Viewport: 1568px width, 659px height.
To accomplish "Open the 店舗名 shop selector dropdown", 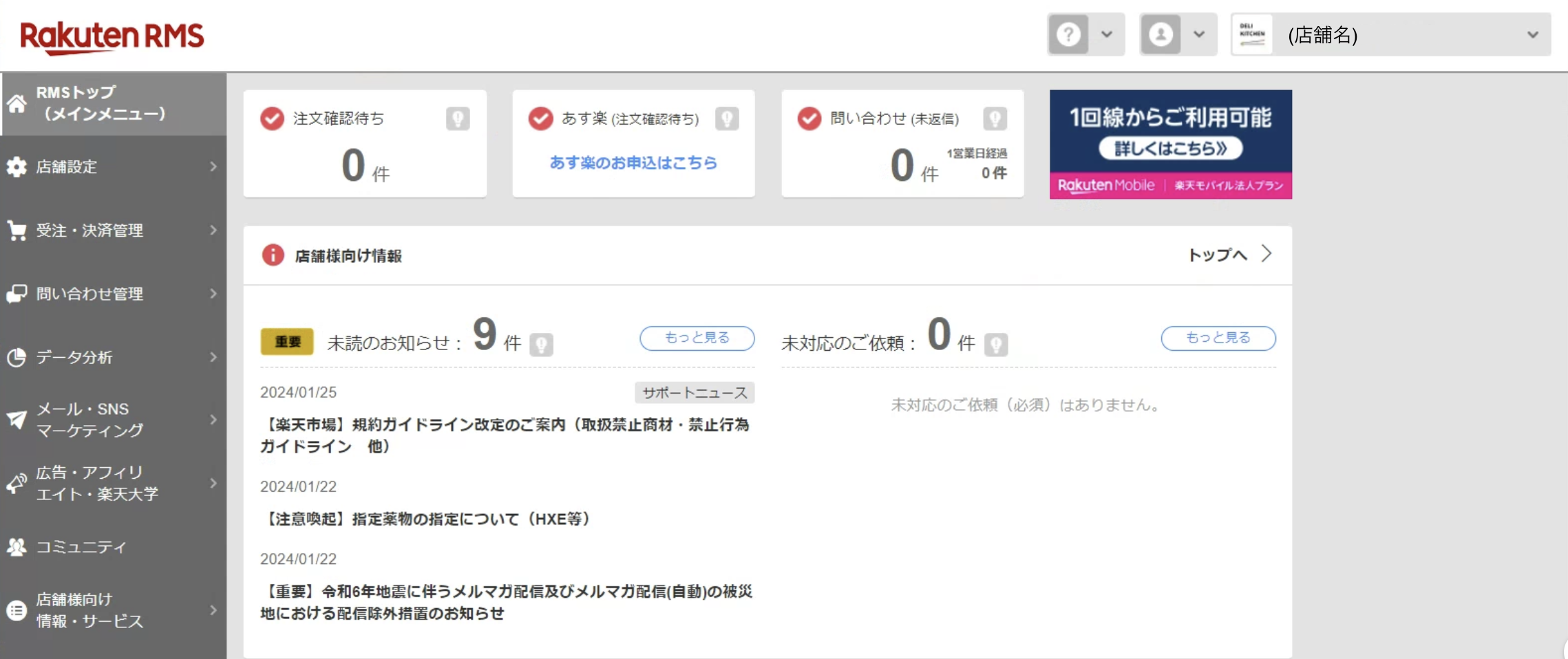I will [x=1391, y=34].
